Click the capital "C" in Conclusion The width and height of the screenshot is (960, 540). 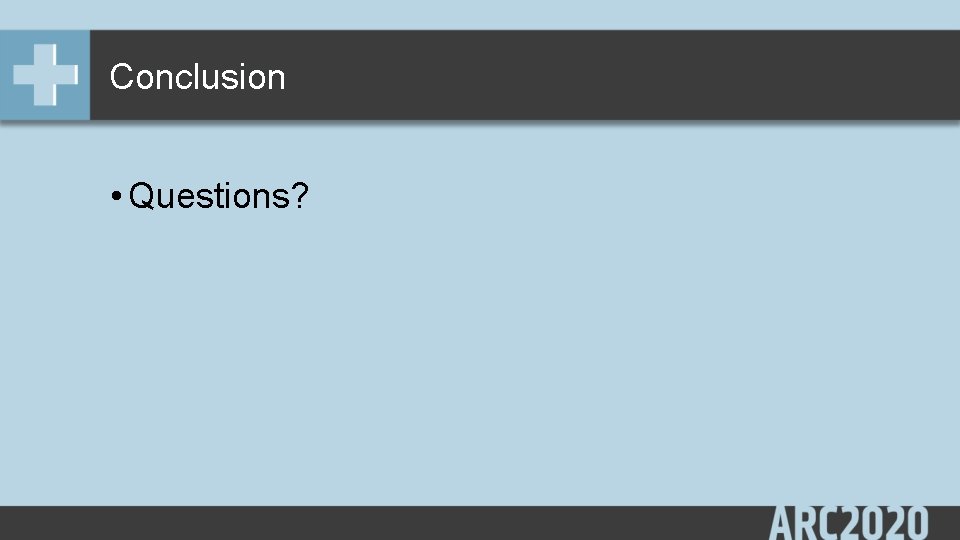pos(122,77)
